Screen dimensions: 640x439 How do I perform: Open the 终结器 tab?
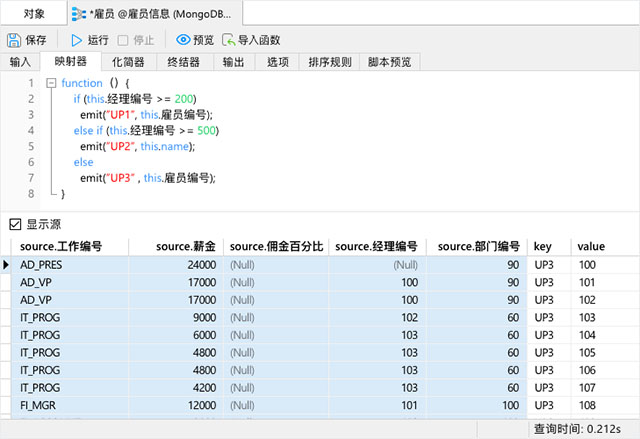click(x=184, y=62)
